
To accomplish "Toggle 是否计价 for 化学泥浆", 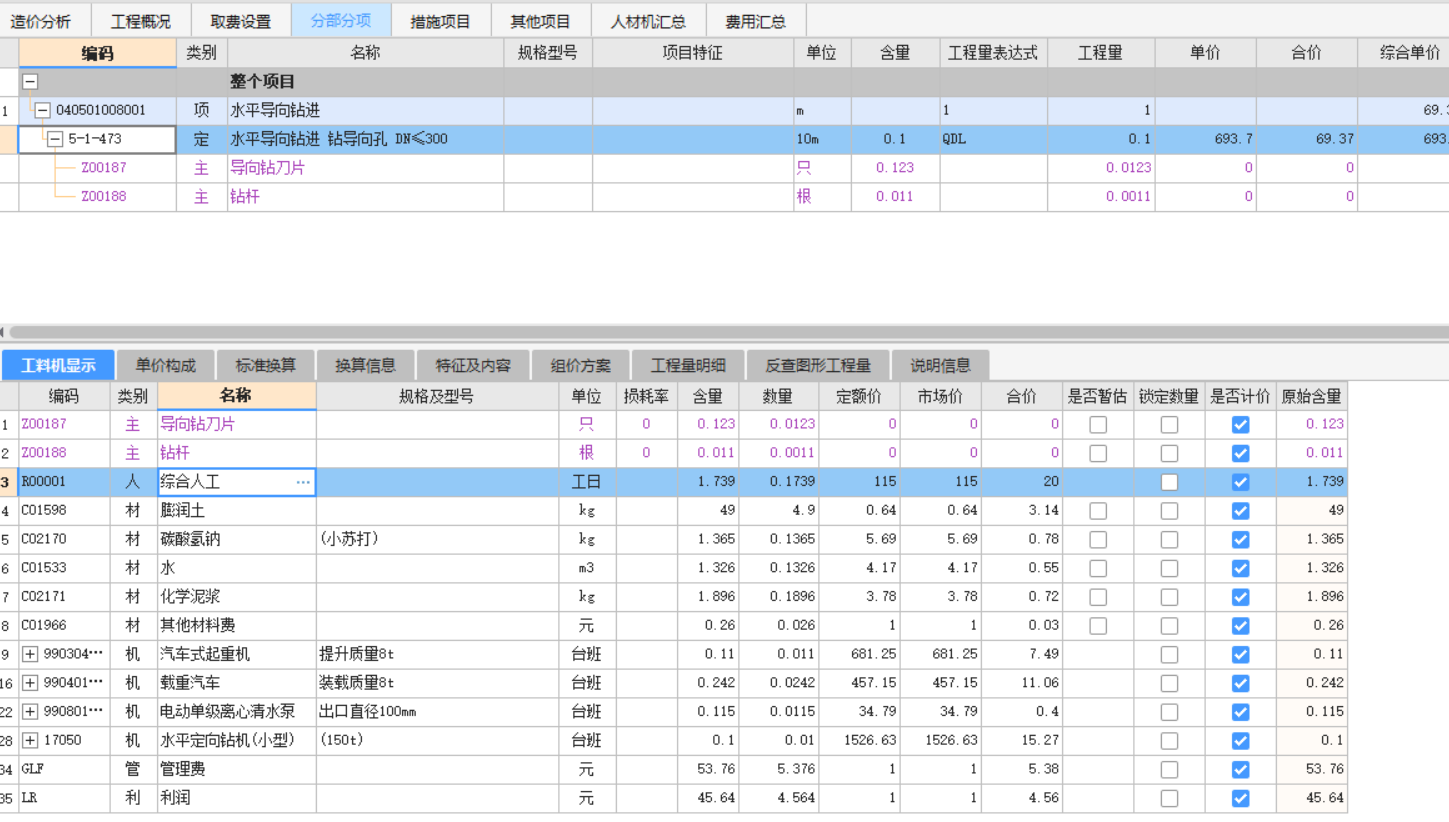I will [x=1240, y=597].
